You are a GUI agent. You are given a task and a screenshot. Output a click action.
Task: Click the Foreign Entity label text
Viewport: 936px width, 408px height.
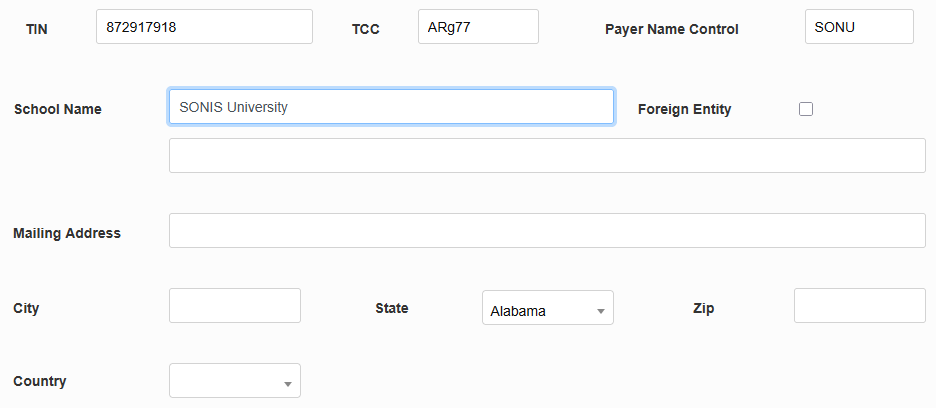pos(685,109)
